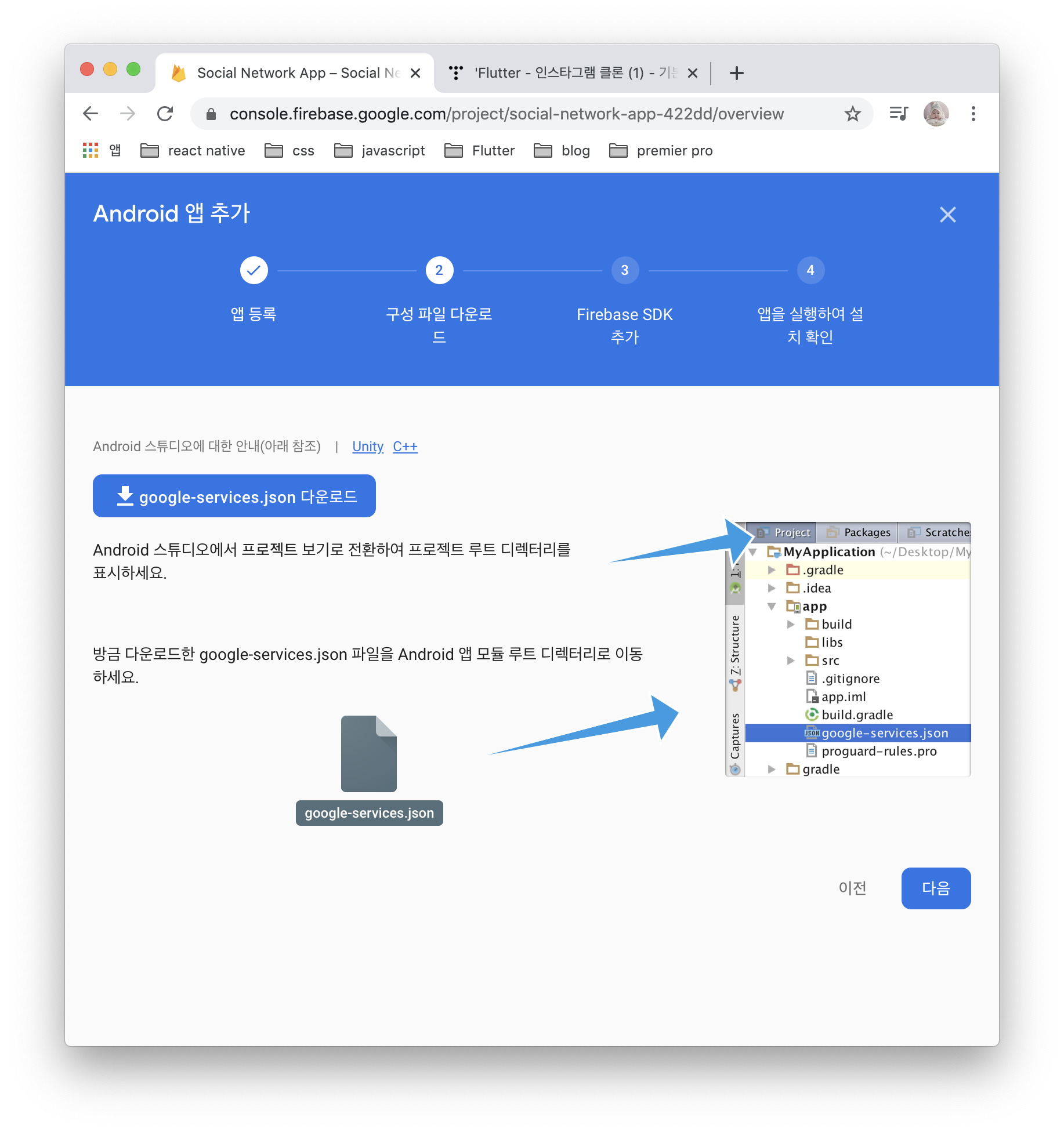
Task: Reload the Firebase console page
Action: 165,114
